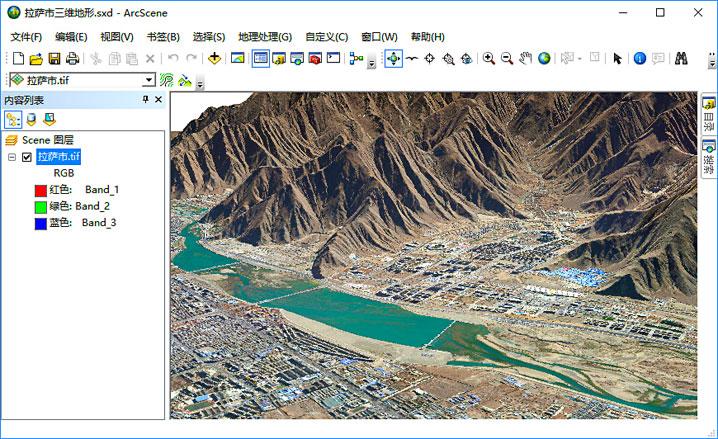Click the Create Contours 3D Analyst icon
This screenshot has width=718, height=439.
[167, 80]
